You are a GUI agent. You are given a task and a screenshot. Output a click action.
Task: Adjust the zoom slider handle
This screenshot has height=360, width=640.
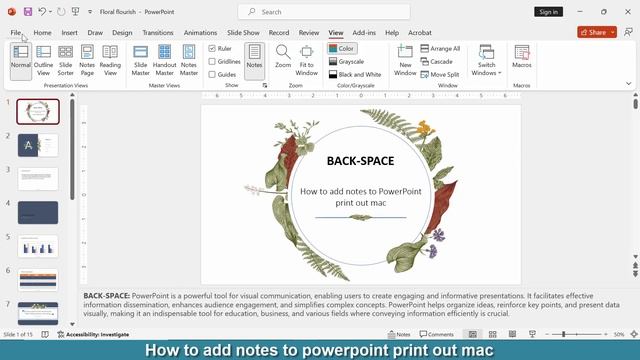[564, 334]
